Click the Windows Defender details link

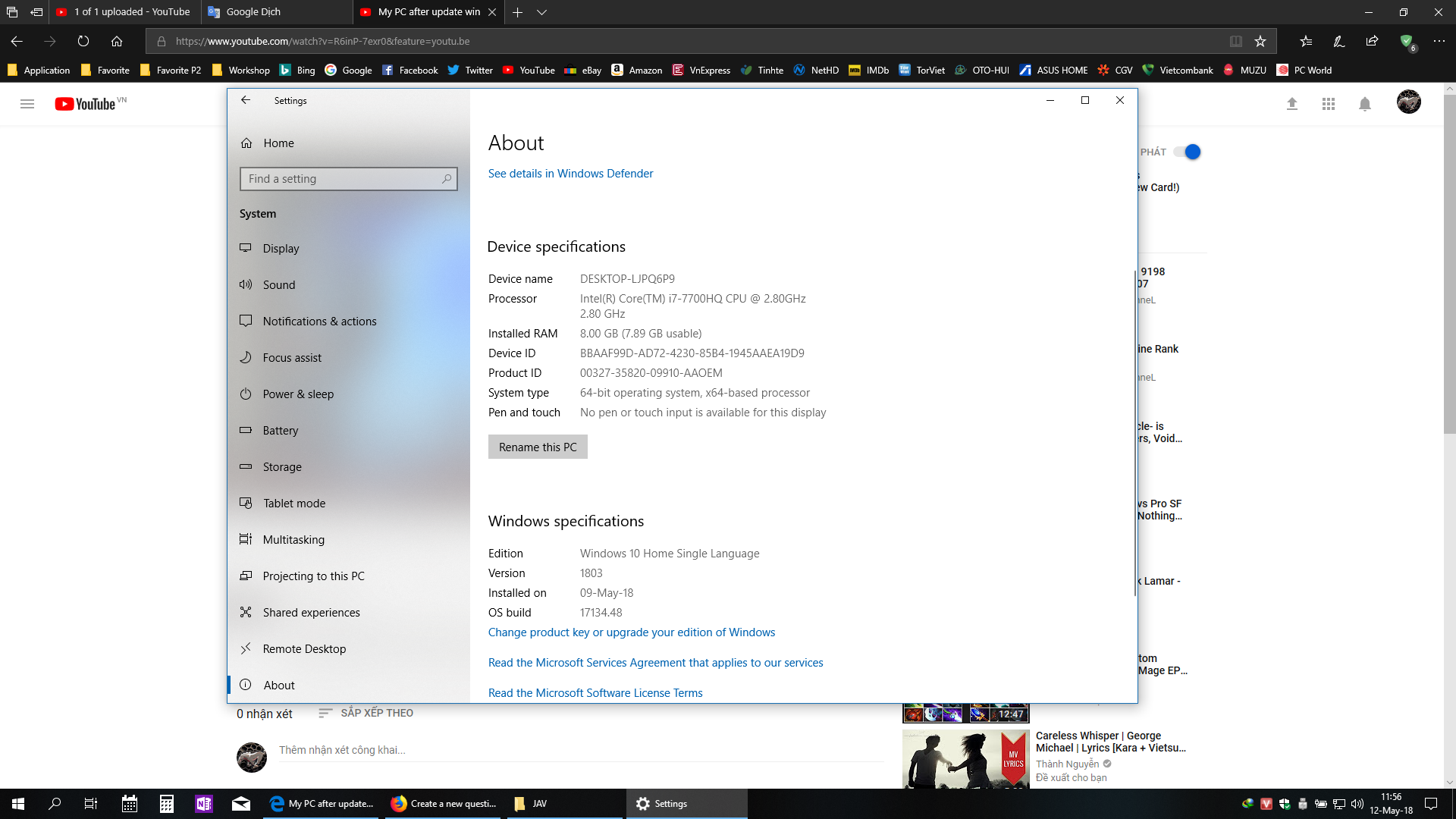coord(570,173)
